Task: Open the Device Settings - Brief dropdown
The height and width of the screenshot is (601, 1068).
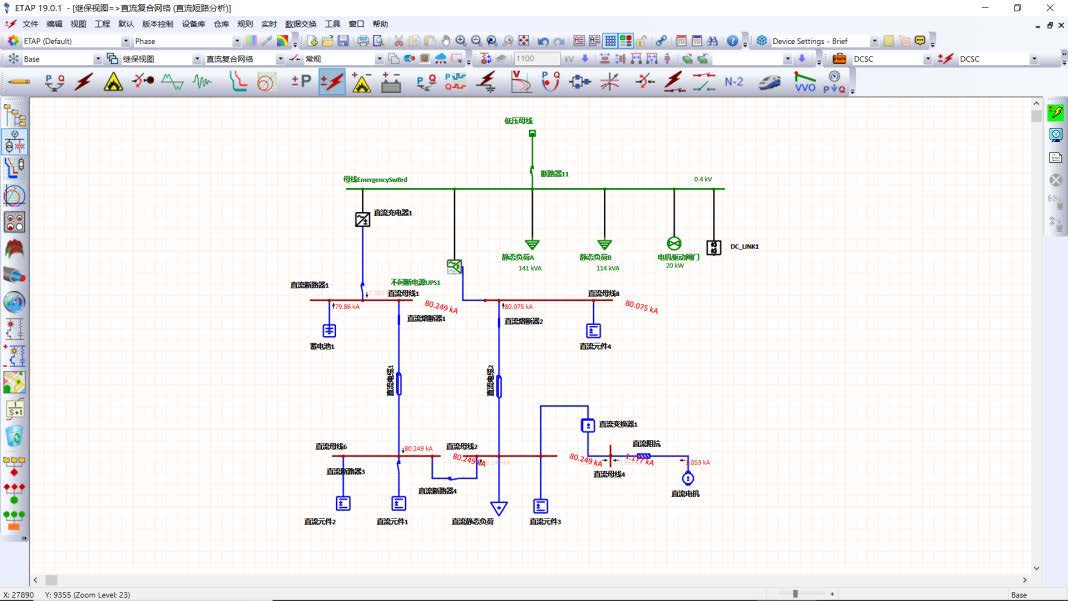Action: pyautogui.click(x=874, y=41)
